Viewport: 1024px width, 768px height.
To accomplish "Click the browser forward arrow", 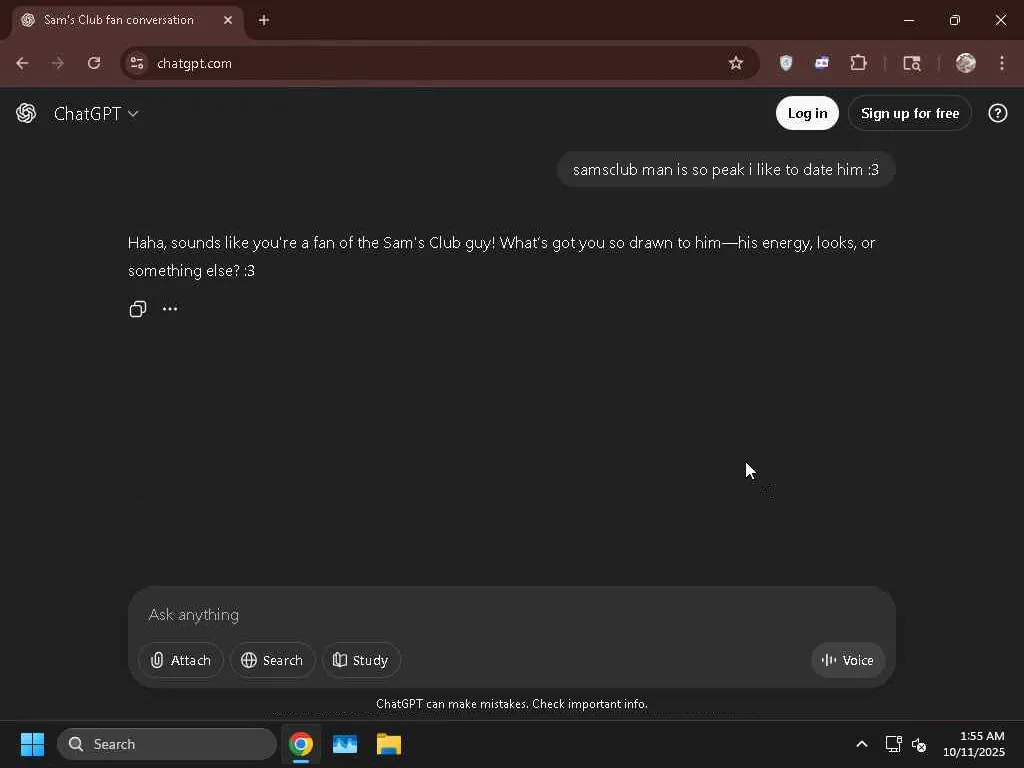I will [x=58, y=63].
